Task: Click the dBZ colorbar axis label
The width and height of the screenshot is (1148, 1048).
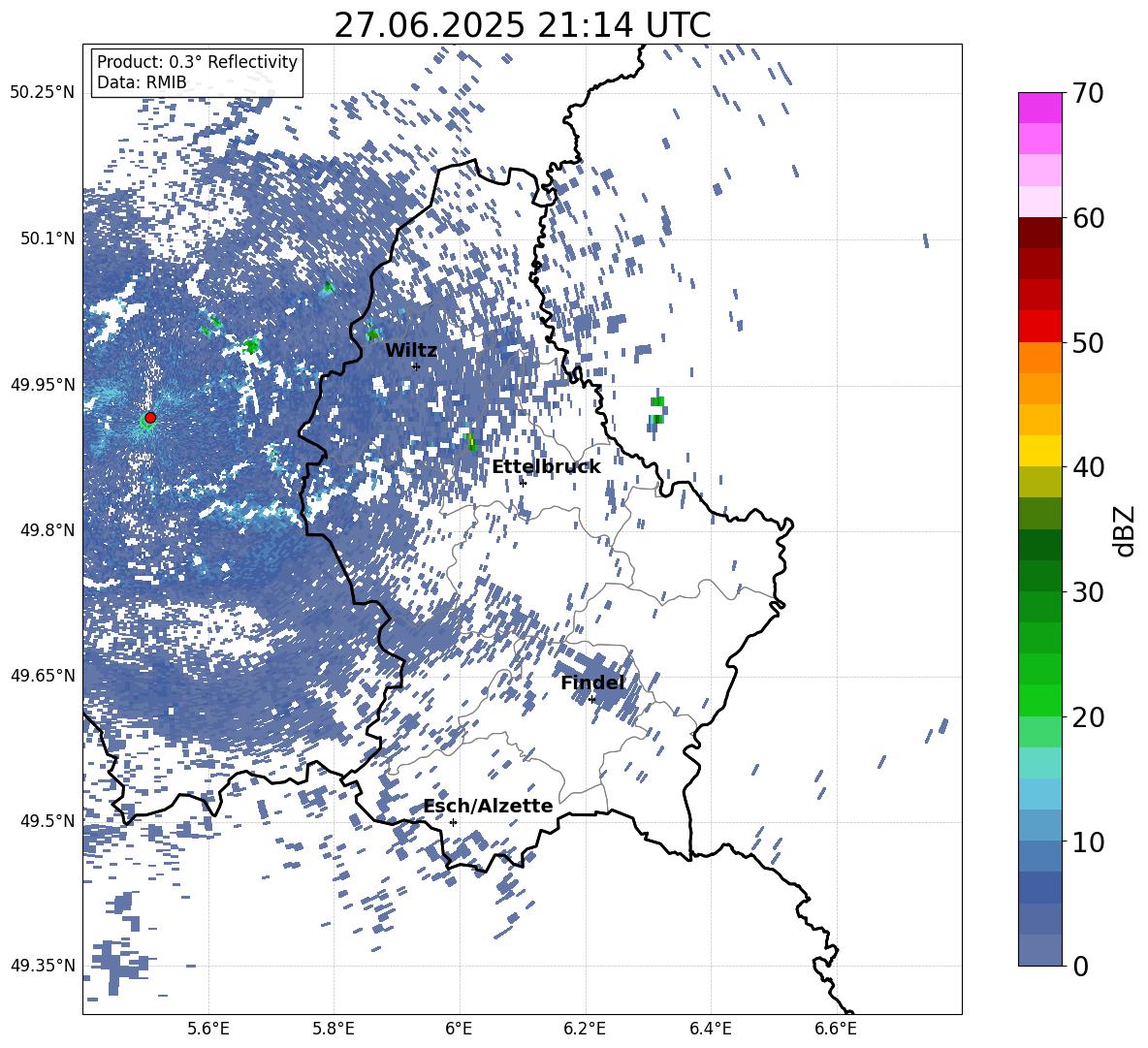Action: 1126,530
